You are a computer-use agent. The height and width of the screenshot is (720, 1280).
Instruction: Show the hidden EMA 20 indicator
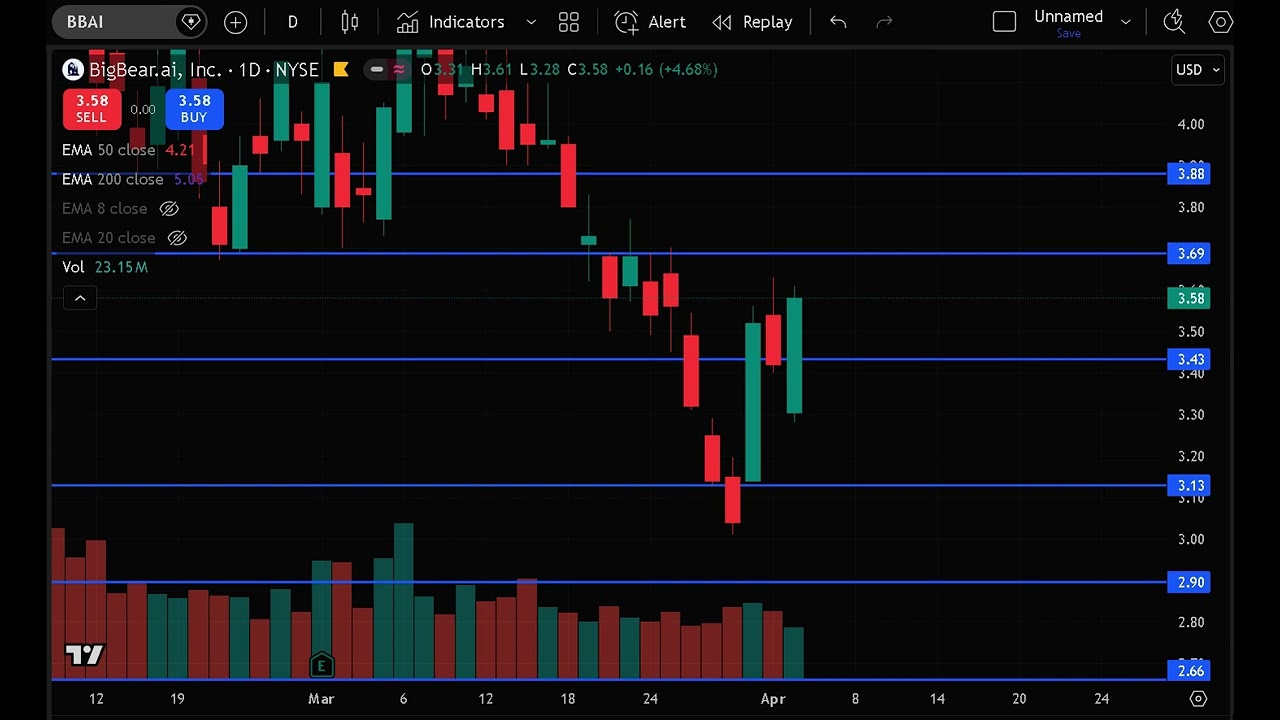point(177,238)
